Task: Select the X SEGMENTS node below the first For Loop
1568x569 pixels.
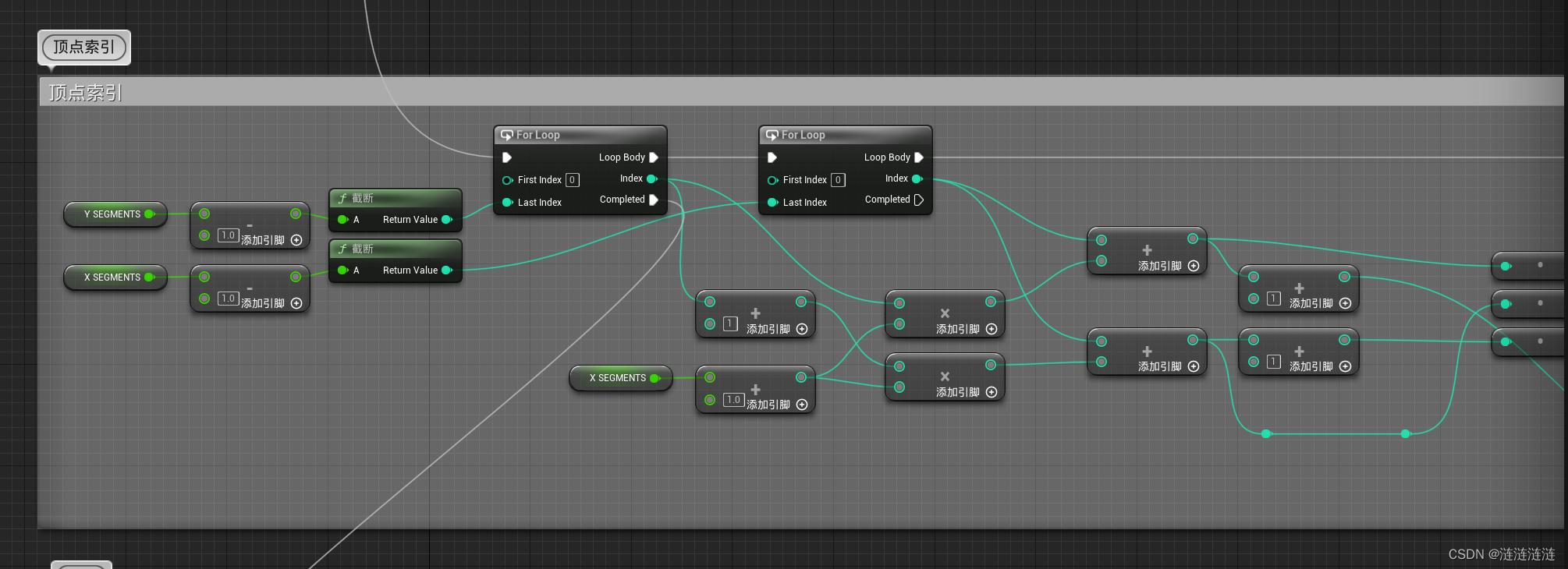Action: click(x=621, y=378)
